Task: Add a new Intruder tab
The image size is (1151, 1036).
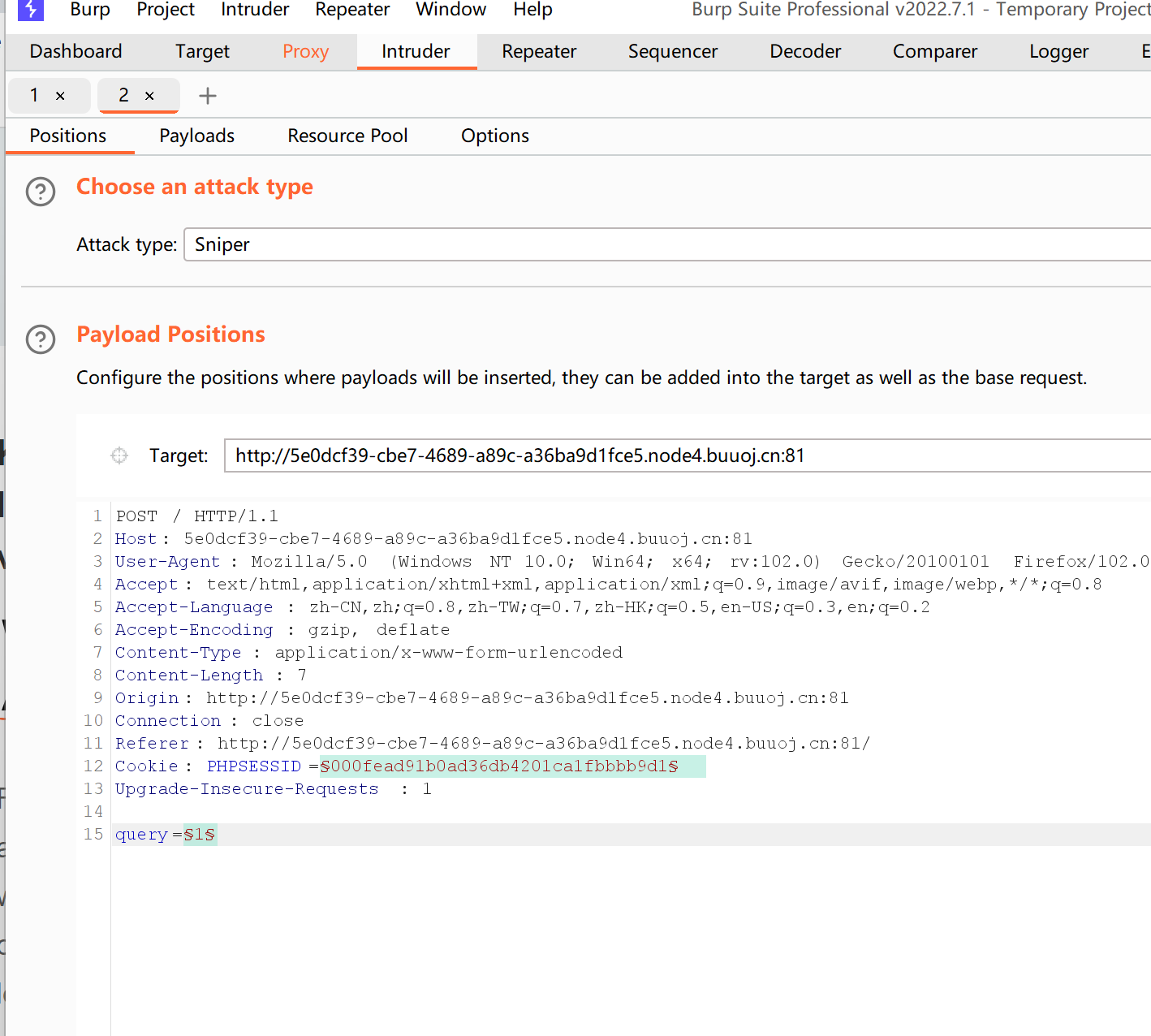Action: pyautogui.click(x=208, y=96)
